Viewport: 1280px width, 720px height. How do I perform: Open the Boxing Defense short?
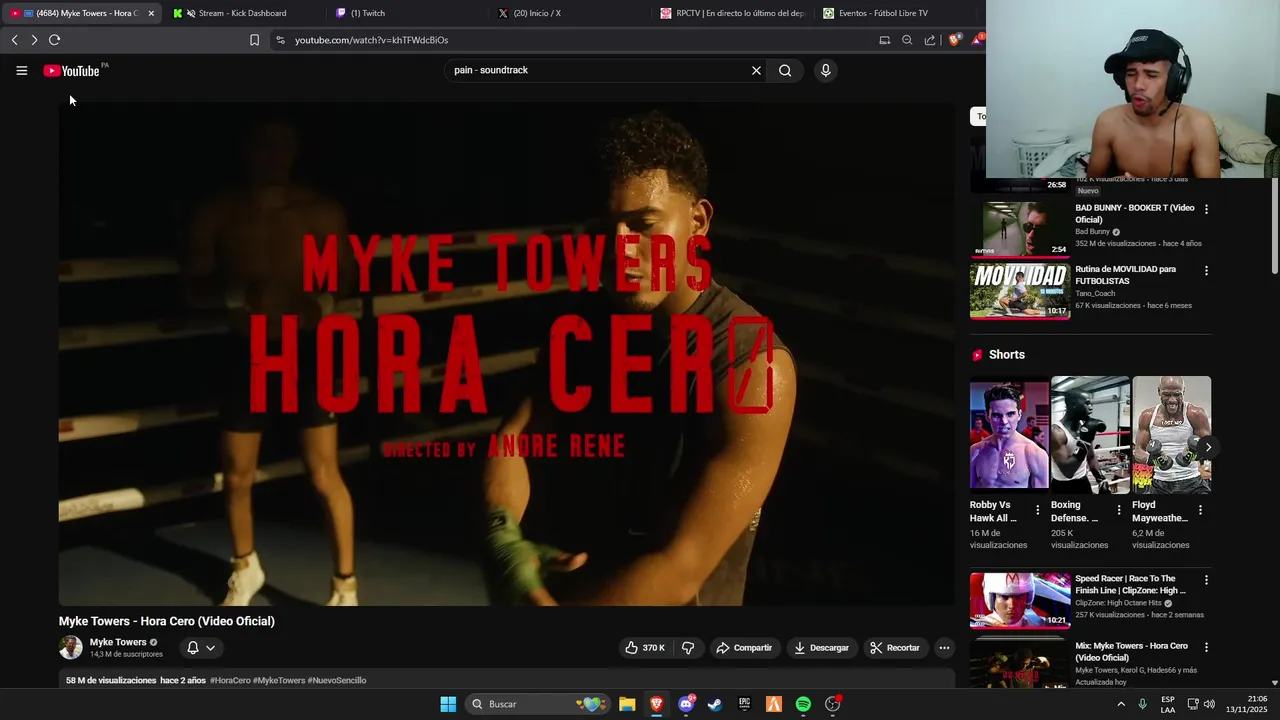coord(1090,433)
